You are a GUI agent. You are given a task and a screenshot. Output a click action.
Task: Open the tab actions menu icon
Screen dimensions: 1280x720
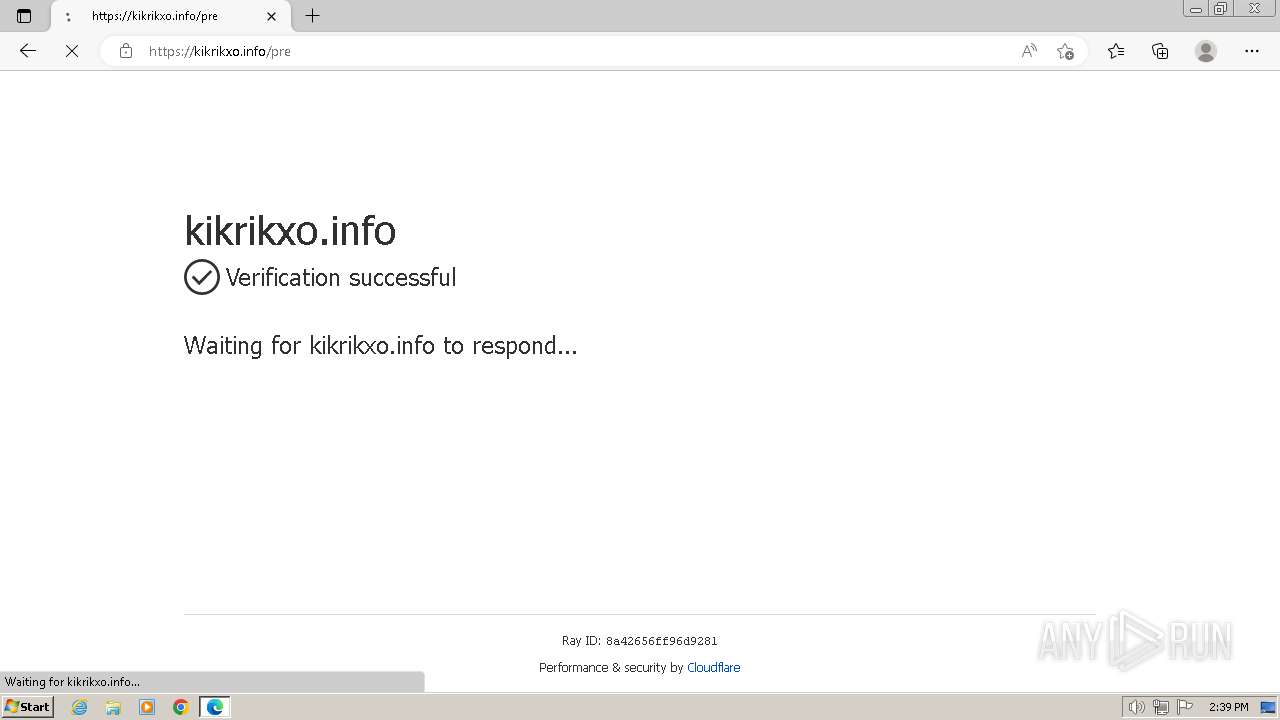pyautogui.click(x=24, y=16)
